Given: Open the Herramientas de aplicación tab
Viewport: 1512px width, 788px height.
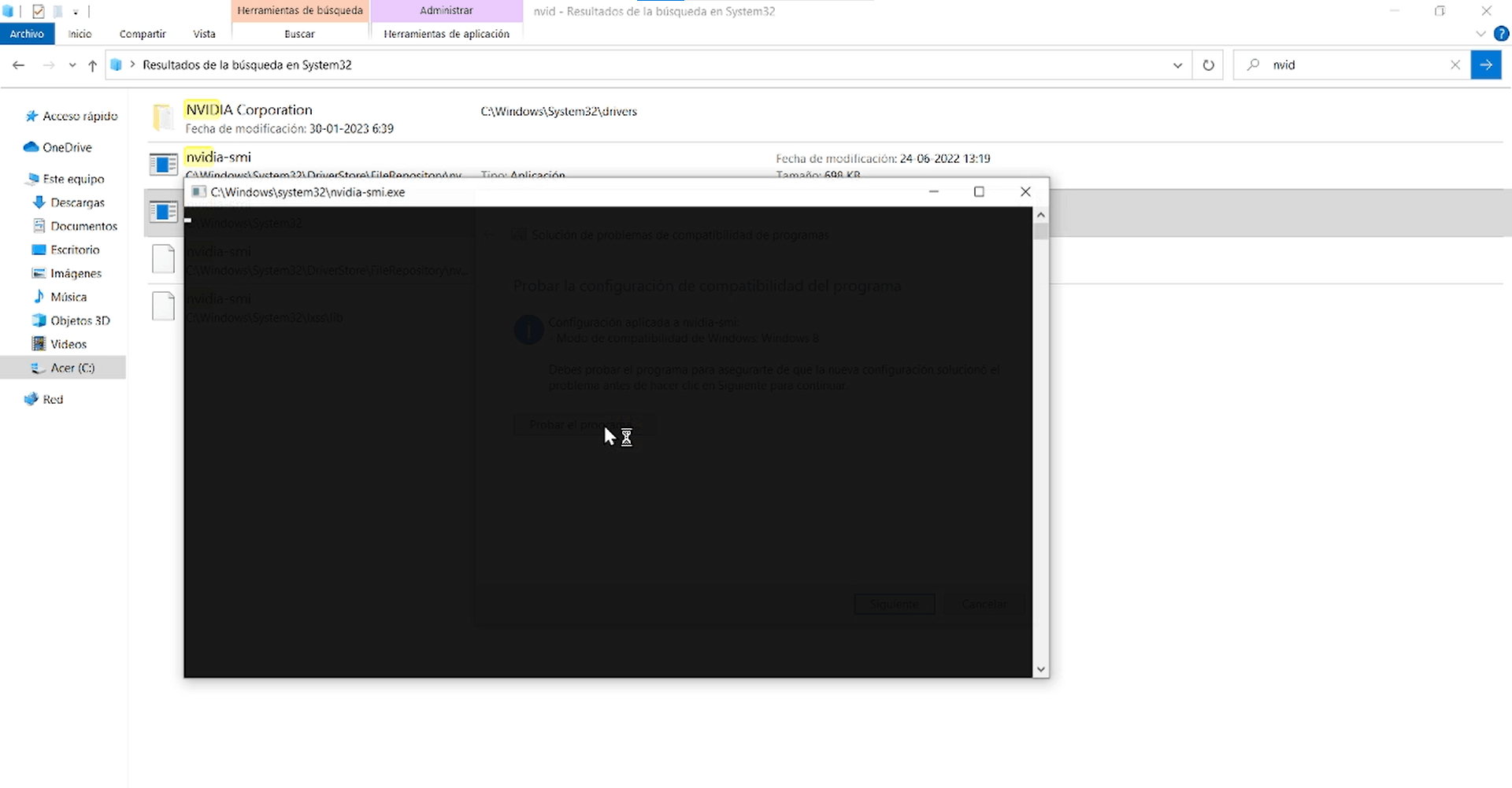Looking at the screenshot, I should click(x=447, y=34).
